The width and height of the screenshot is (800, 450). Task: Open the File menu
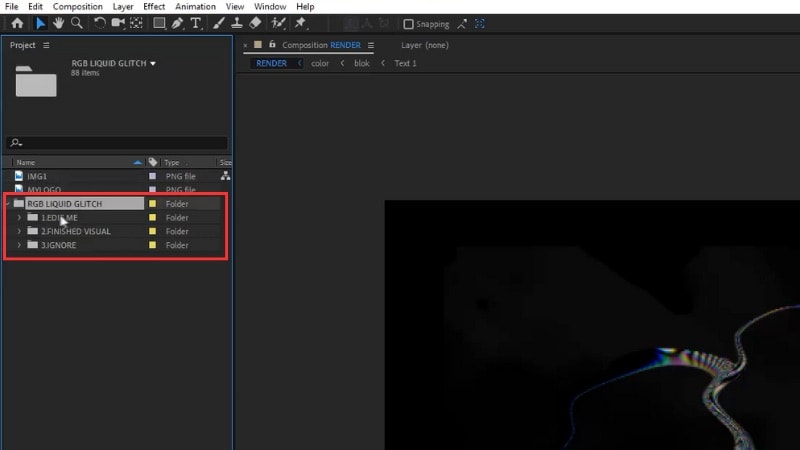[x=11, y=7]
